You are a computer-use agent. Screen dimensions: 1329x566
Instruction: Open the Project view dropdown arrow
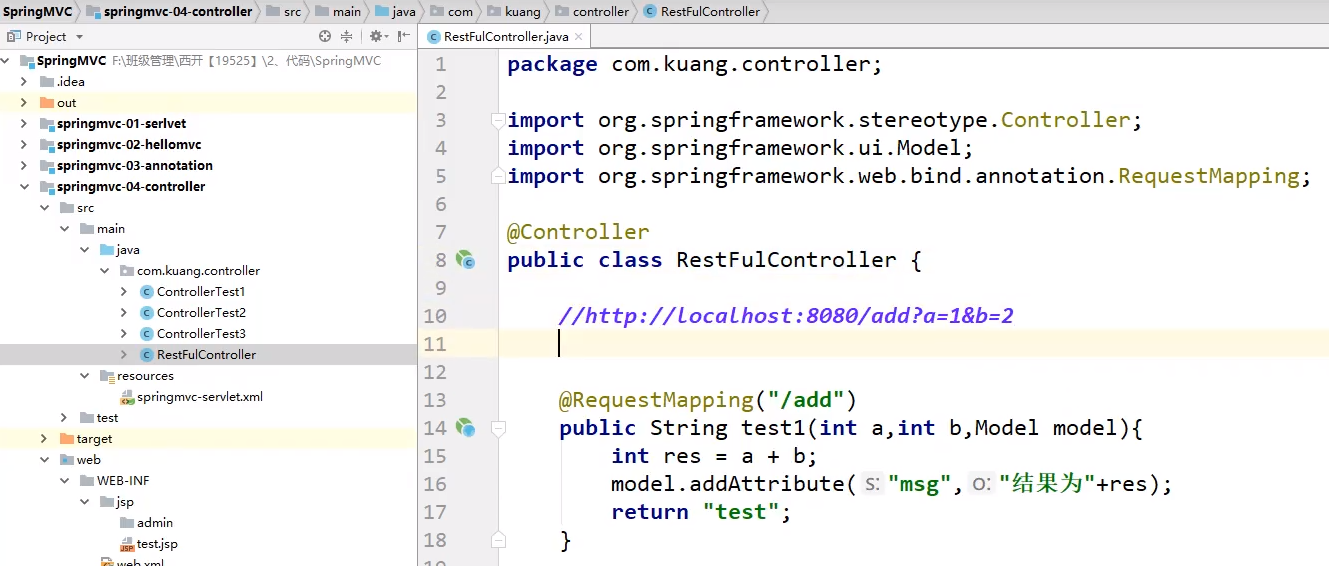pyautogui.click(x=79, y=37)
